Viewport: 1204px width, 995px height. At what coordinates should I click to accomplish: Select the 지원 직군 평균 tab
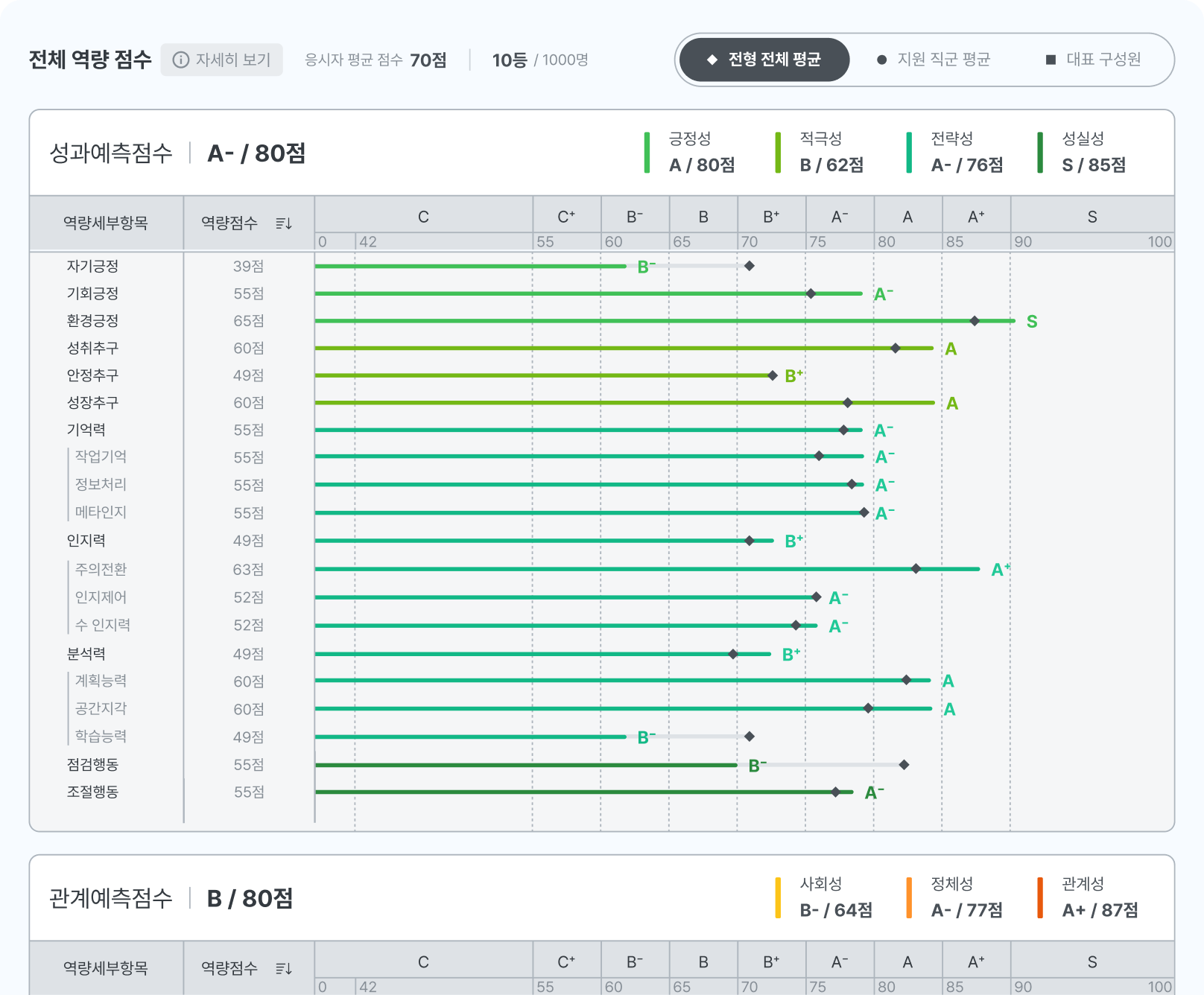pyautogui.click(x=934, y=60)
